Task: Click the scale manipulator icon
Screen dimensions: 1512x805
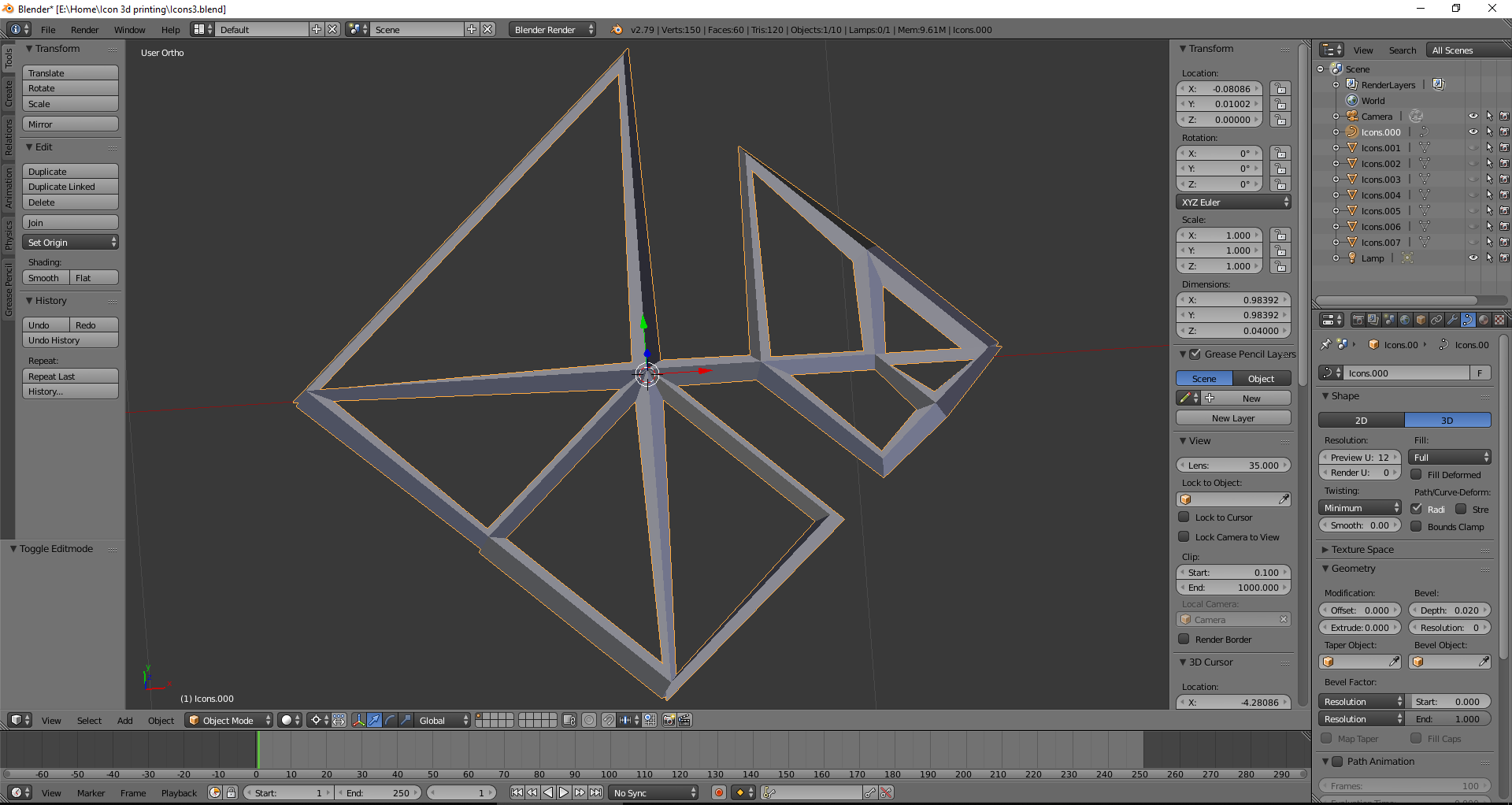Action: [x=406, y=720]
